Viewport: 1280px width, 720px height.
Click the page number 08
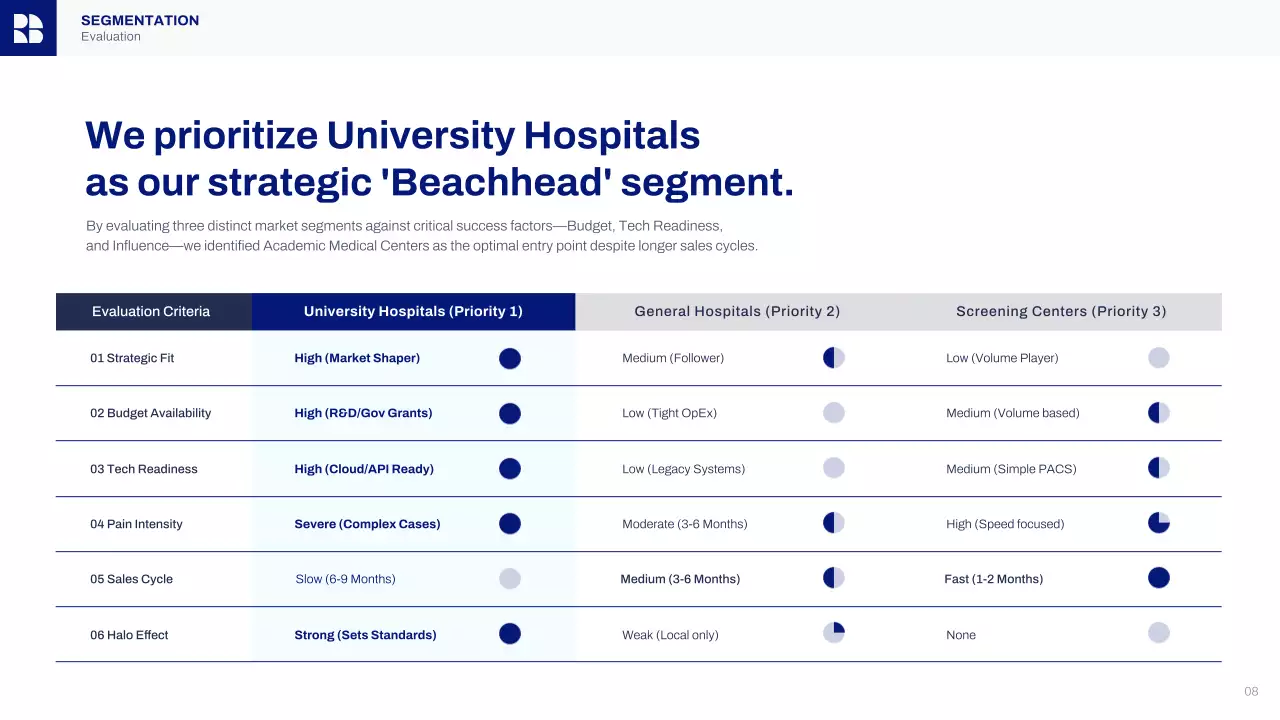[x=1251, y=691]
